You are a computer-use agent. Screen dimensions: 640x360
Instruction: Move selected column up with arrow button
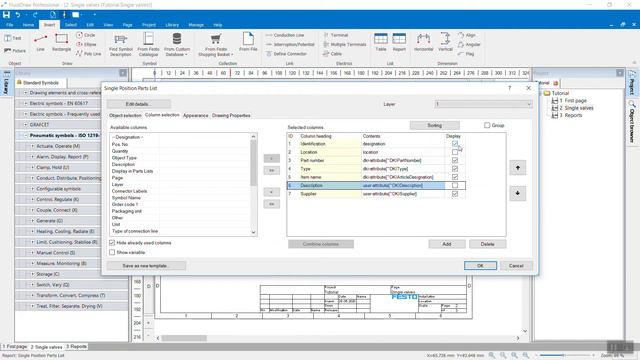(518, 167)
